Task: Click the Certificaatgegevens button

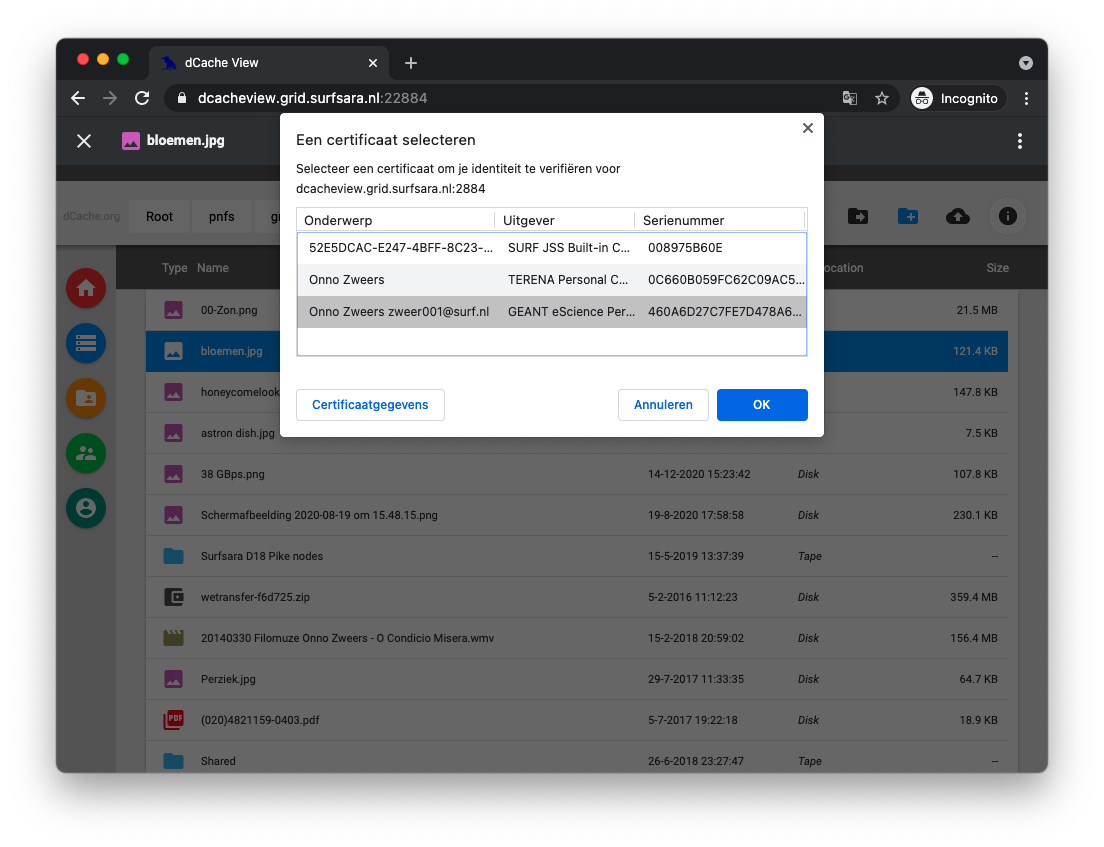Action: (x=370, y=405)
